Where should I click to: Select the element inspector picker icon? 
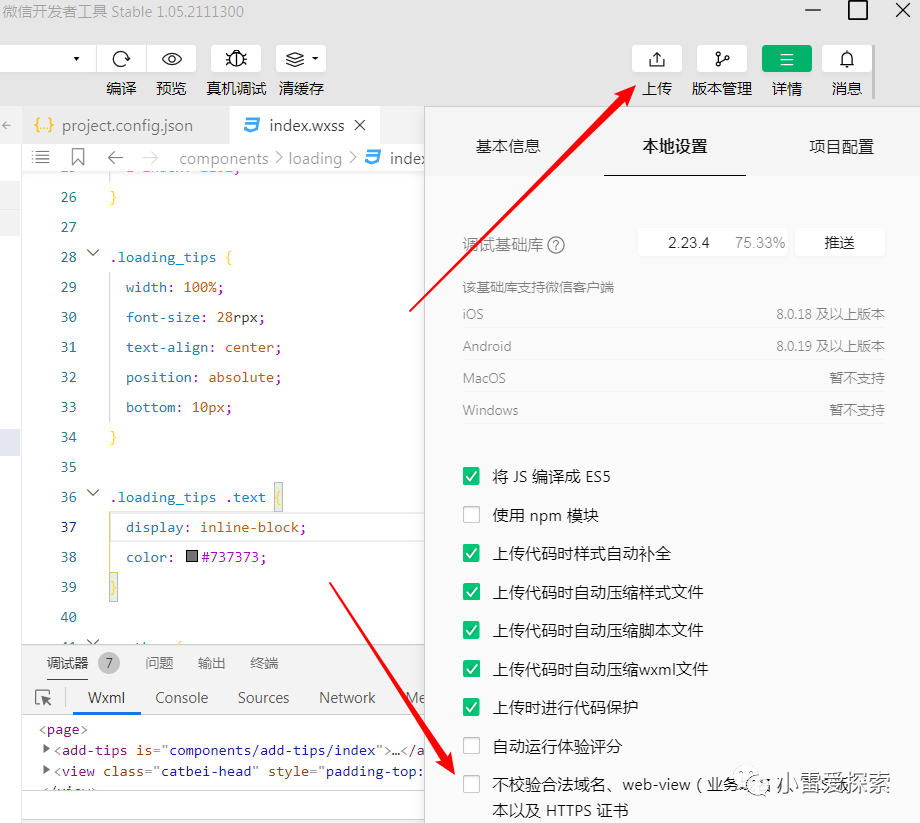click(x=43, y=698)
